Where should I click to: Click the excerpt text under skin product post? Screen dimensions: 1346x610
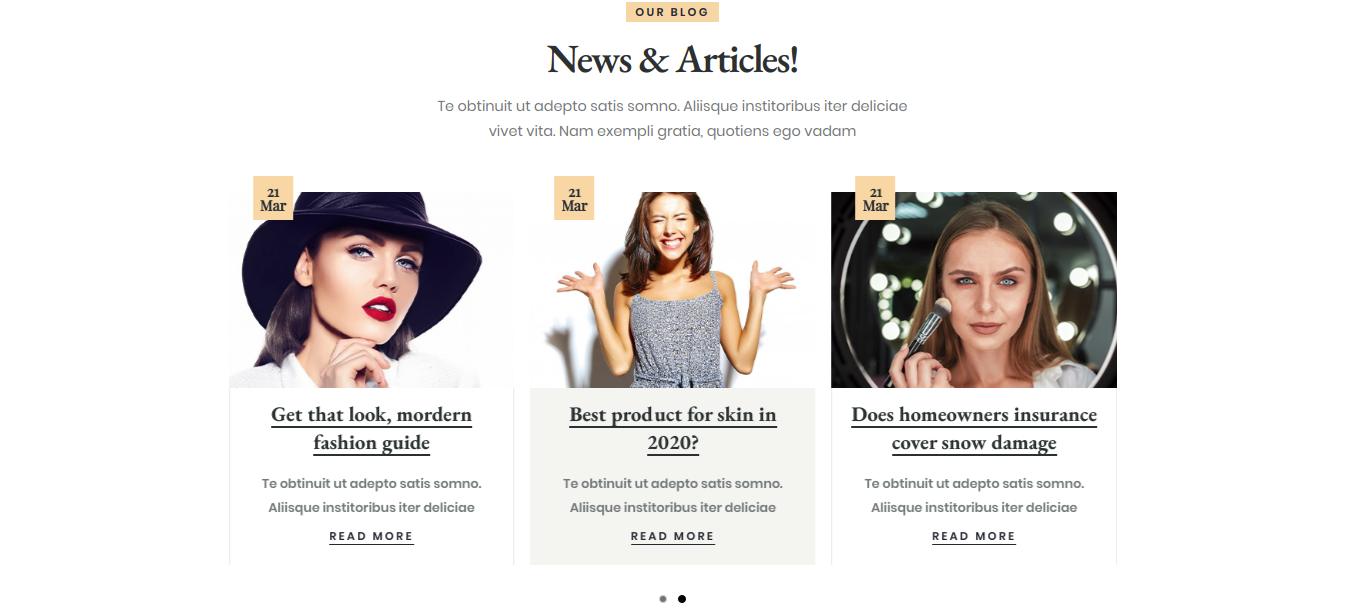[672, 495]
